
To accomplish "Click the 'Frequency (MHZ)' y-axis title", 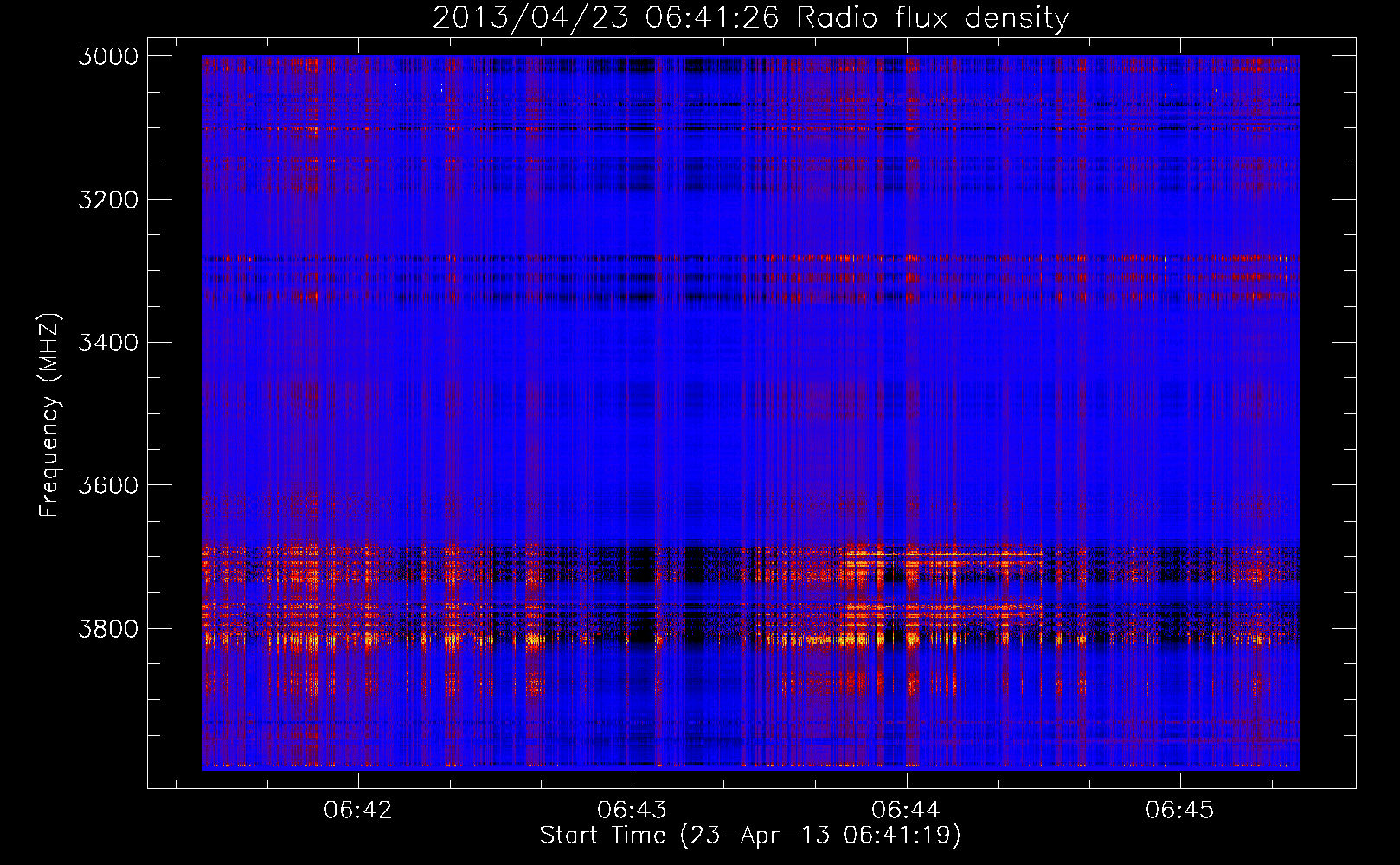I will [x=49, y=414].
